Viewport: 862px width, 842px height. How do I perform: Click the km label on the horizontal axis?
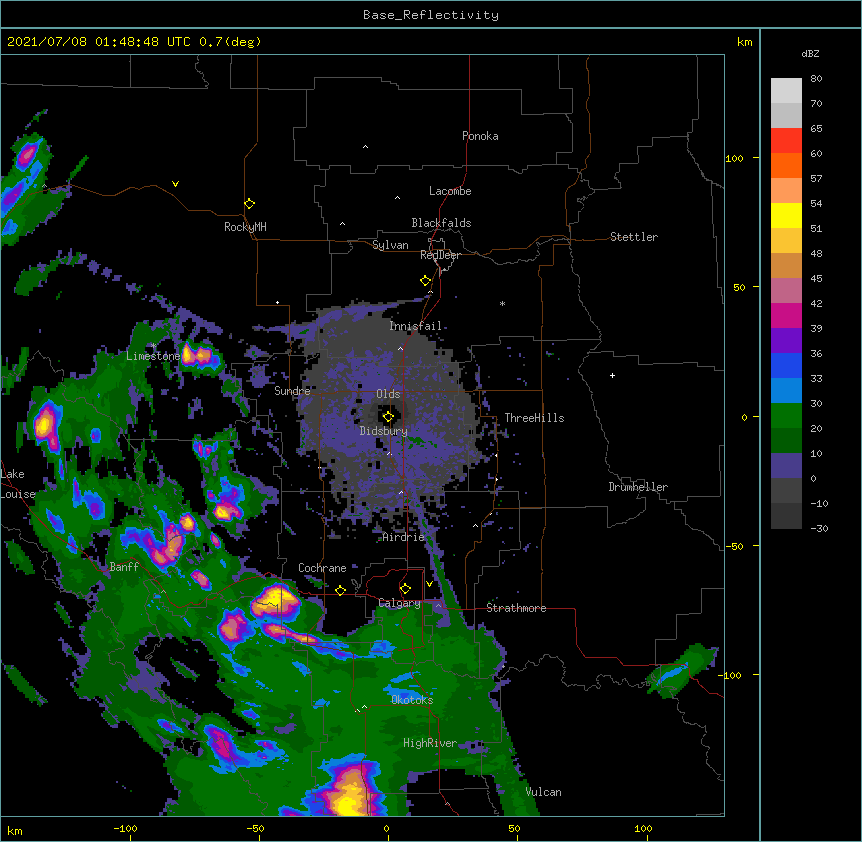point(15,830)
